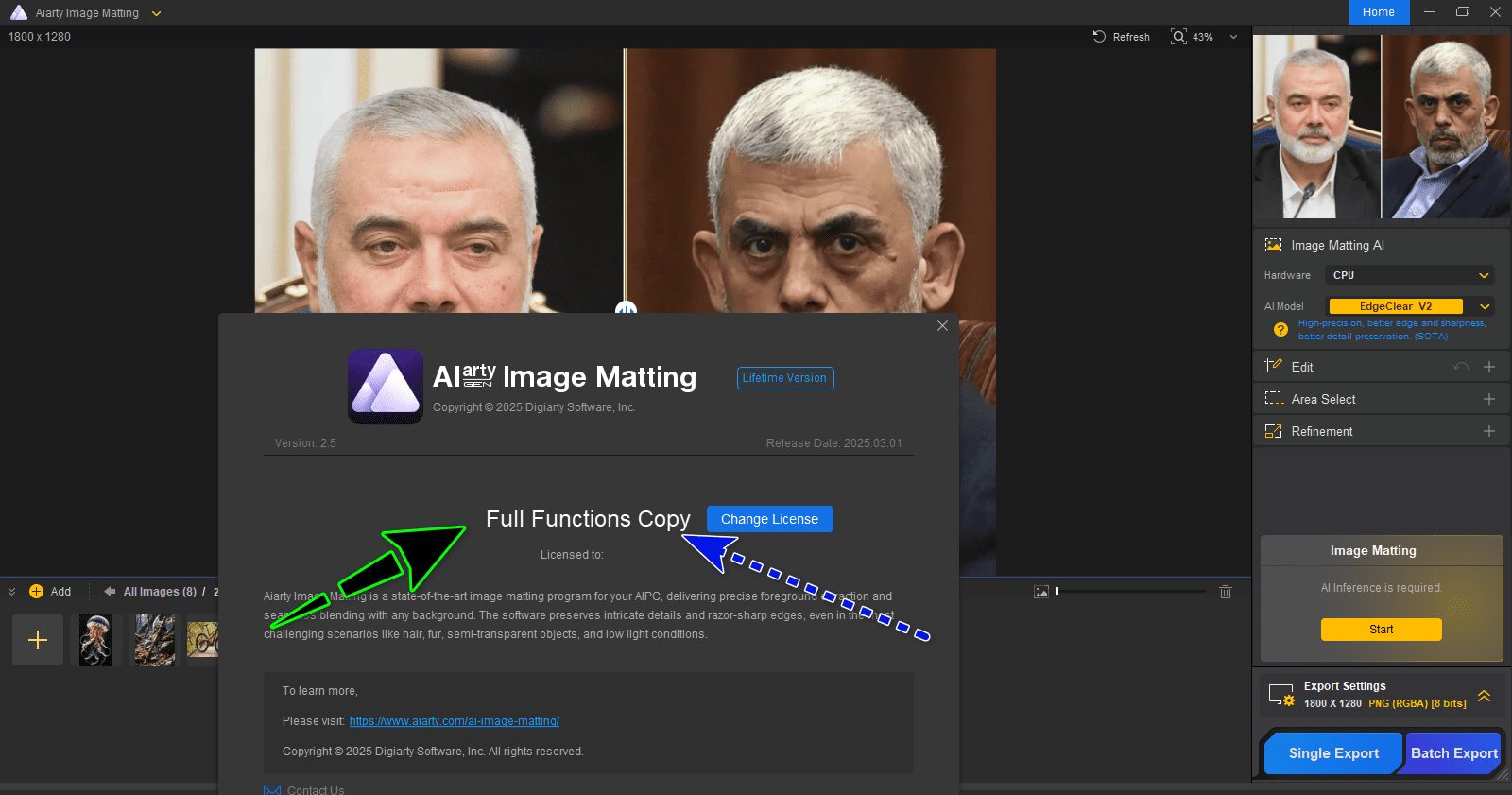
Task: Close the About dialog with the X
Action: click(x=942, y=326)
